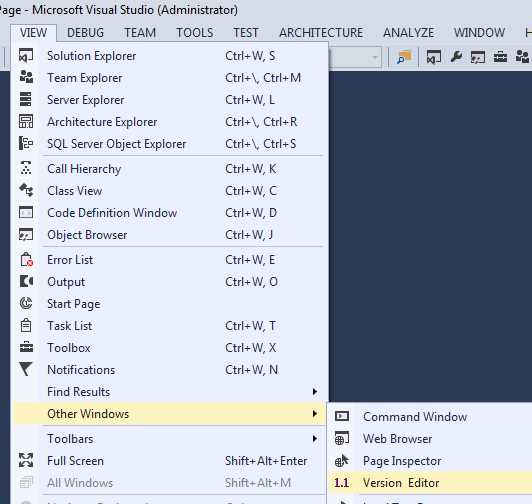532x504 pixels.
Task: Click the Ctrl+W, E shortcut text
Action: pos(250,260)
